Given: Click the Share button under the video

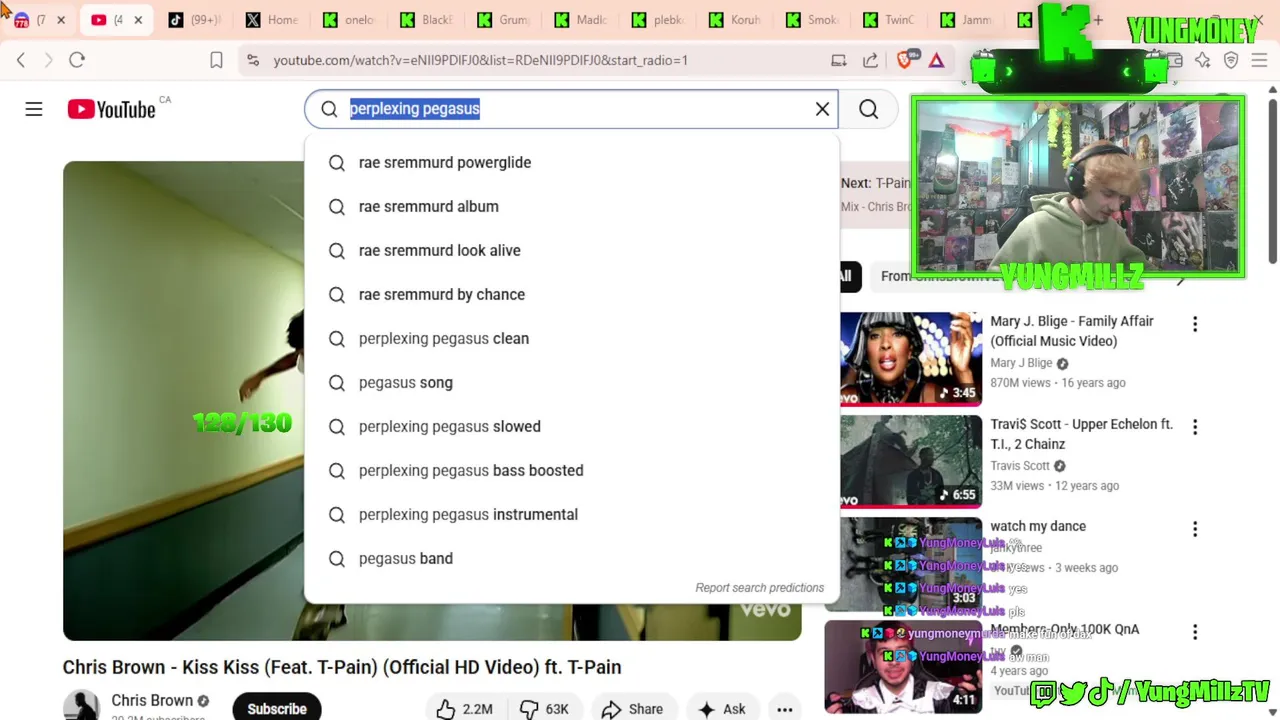Looking at the screenshot, I should (632, 708).
